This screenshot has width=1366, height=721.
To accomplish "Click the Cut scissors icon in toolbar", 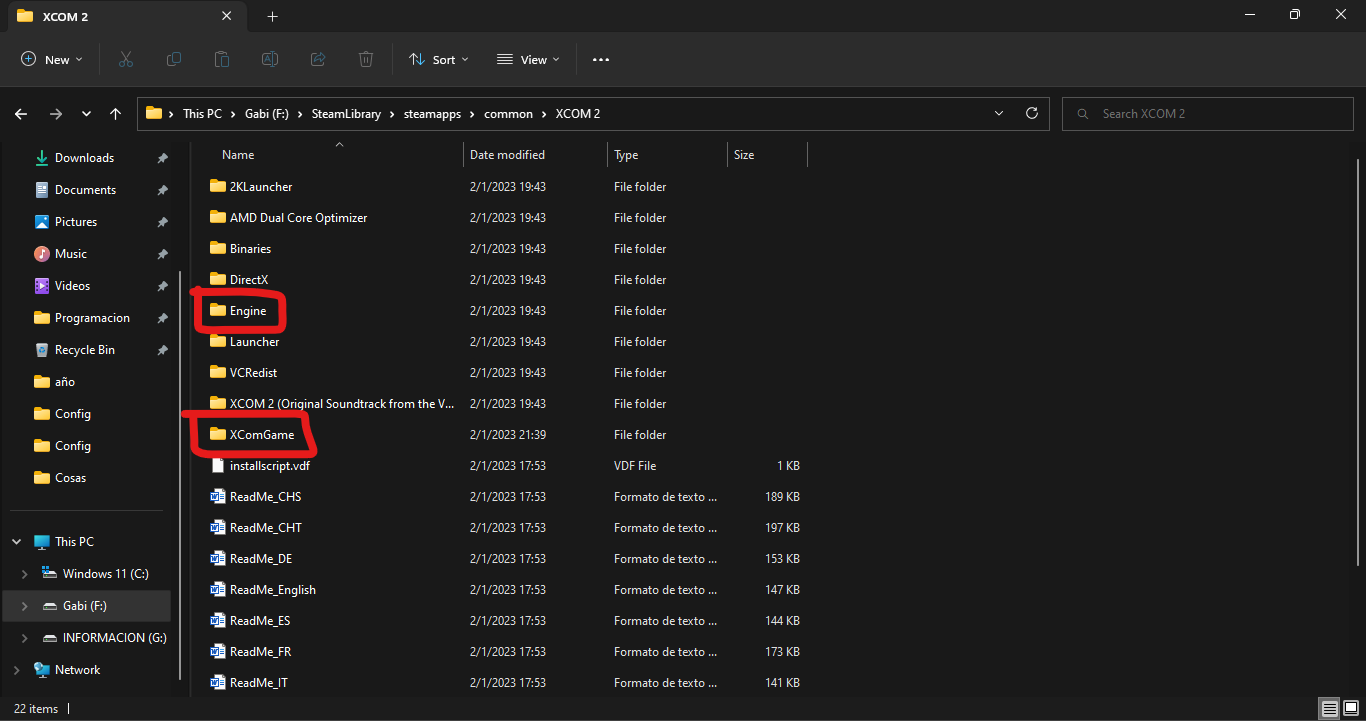I will tap(126, 60).
